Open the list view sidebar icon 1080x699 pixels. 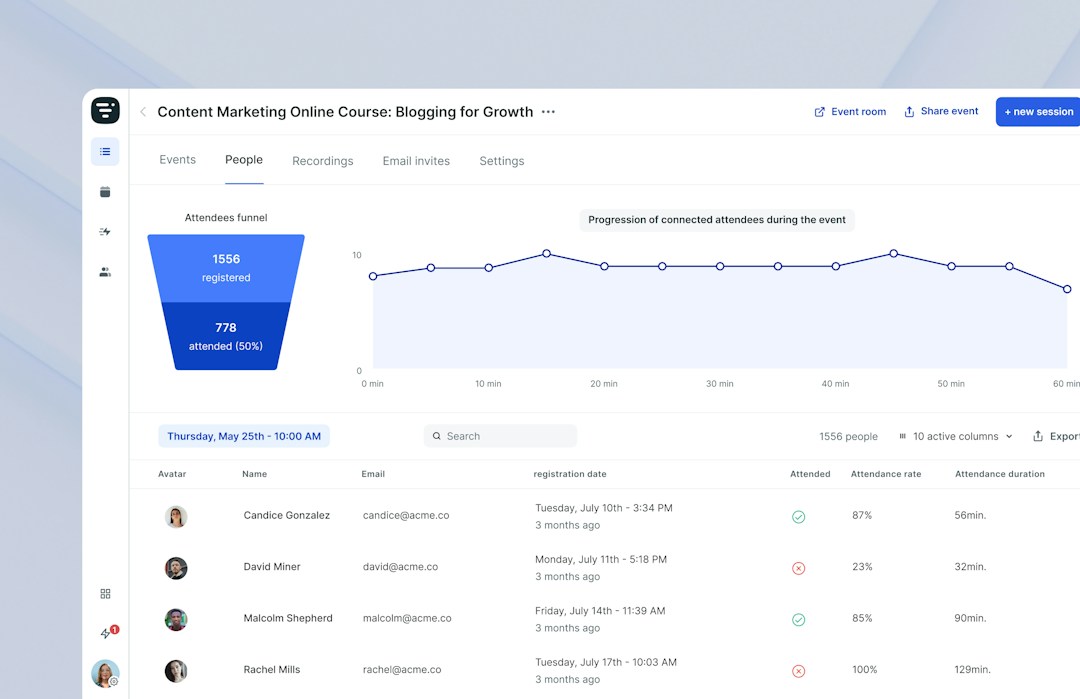(x=105, y=152)
